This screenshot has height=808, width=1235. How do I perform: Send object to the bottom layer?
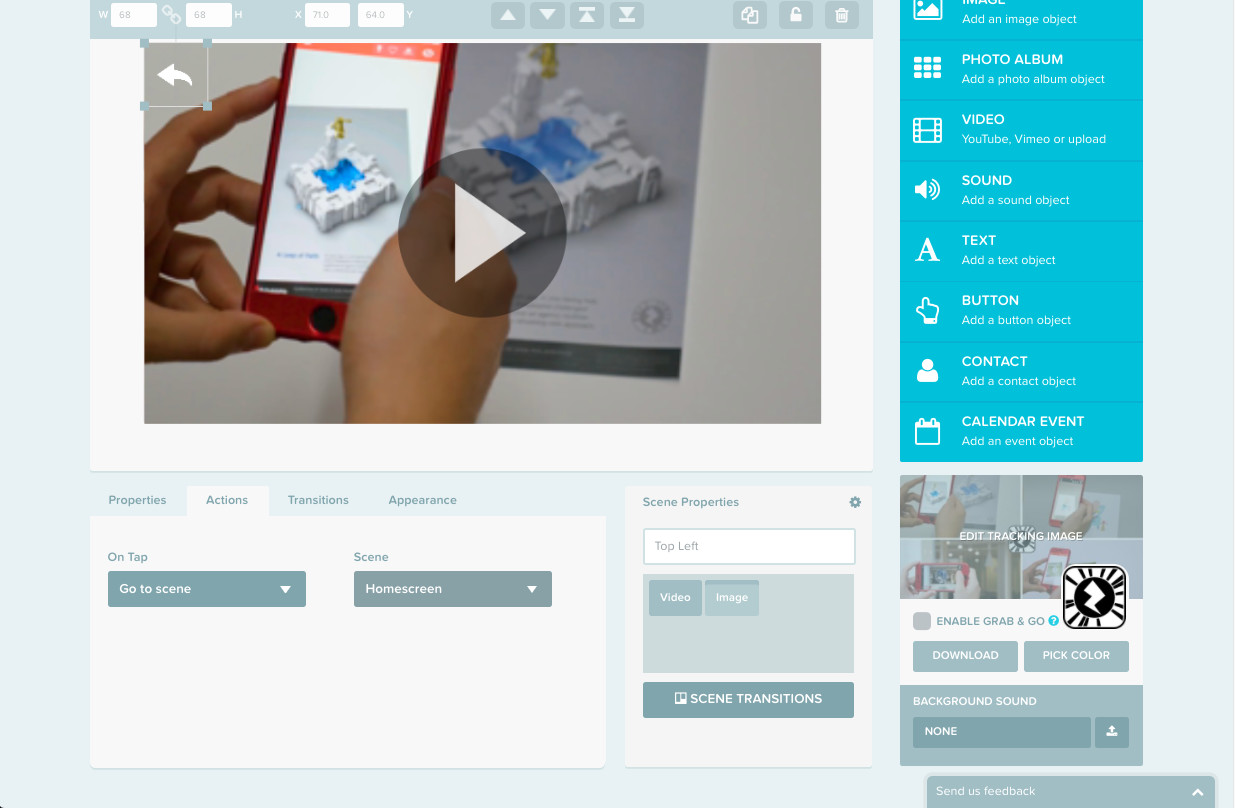tap(626, 15)
